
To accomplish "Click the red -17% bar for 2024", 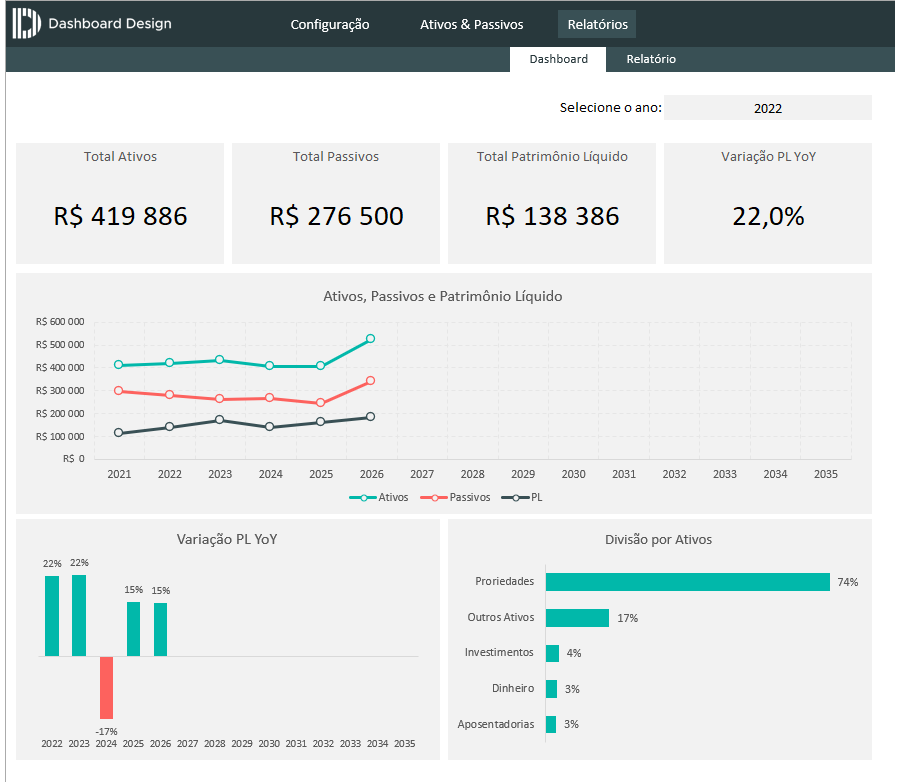I will click(x=106, y=687).
